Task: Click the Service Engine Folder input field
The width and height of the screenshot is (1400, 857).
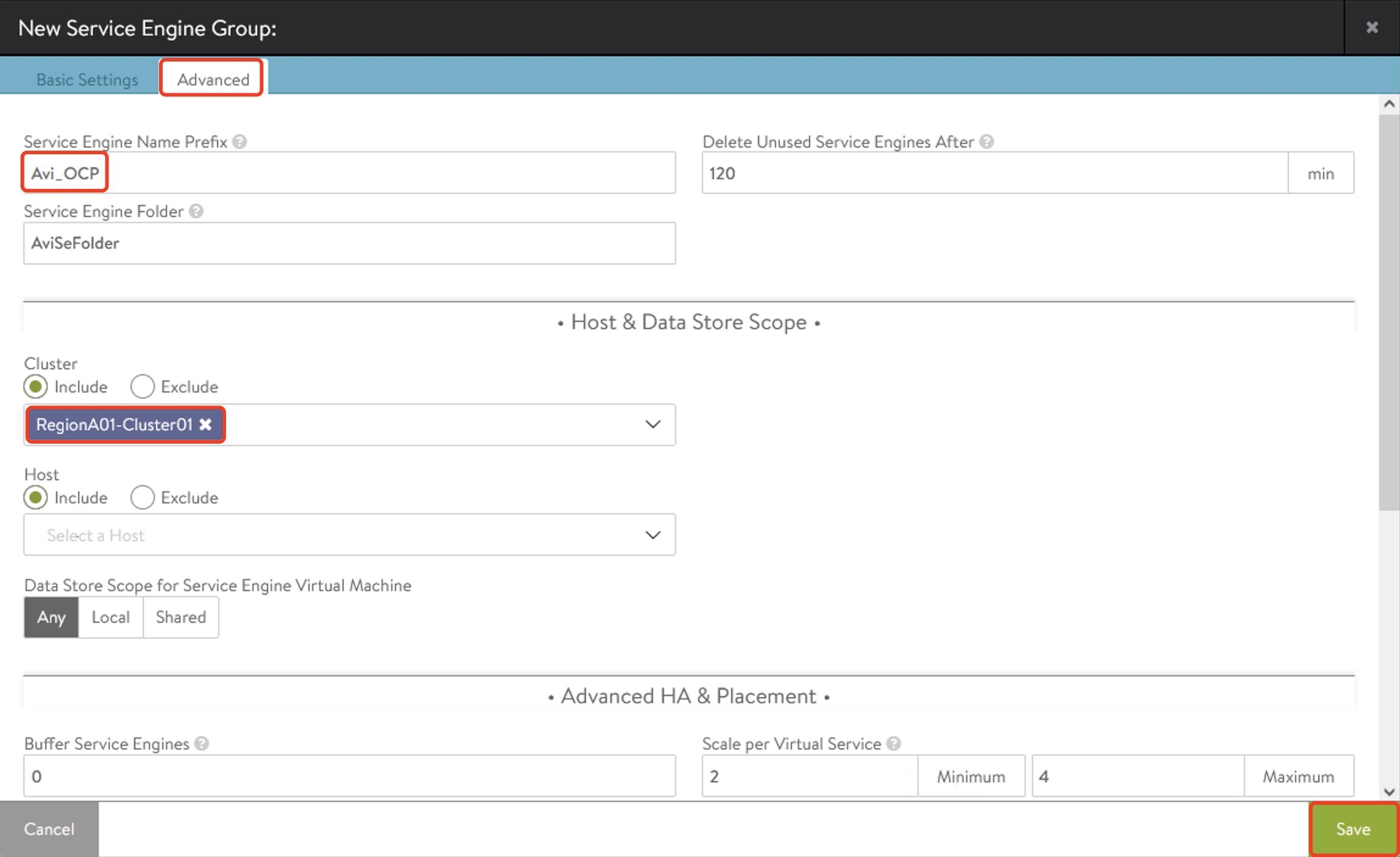Action: [349, 243]
